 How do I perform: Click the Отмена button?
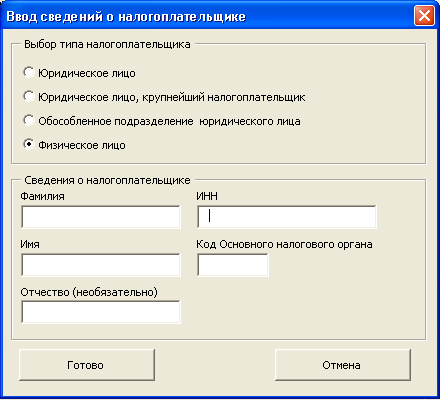point(343,365)
